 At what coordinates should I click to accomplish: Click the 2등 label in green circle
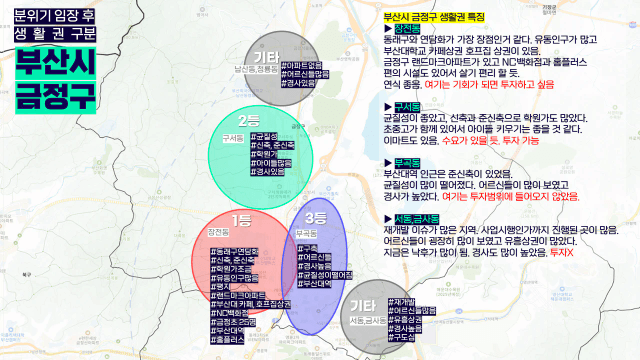pos(249,121)
